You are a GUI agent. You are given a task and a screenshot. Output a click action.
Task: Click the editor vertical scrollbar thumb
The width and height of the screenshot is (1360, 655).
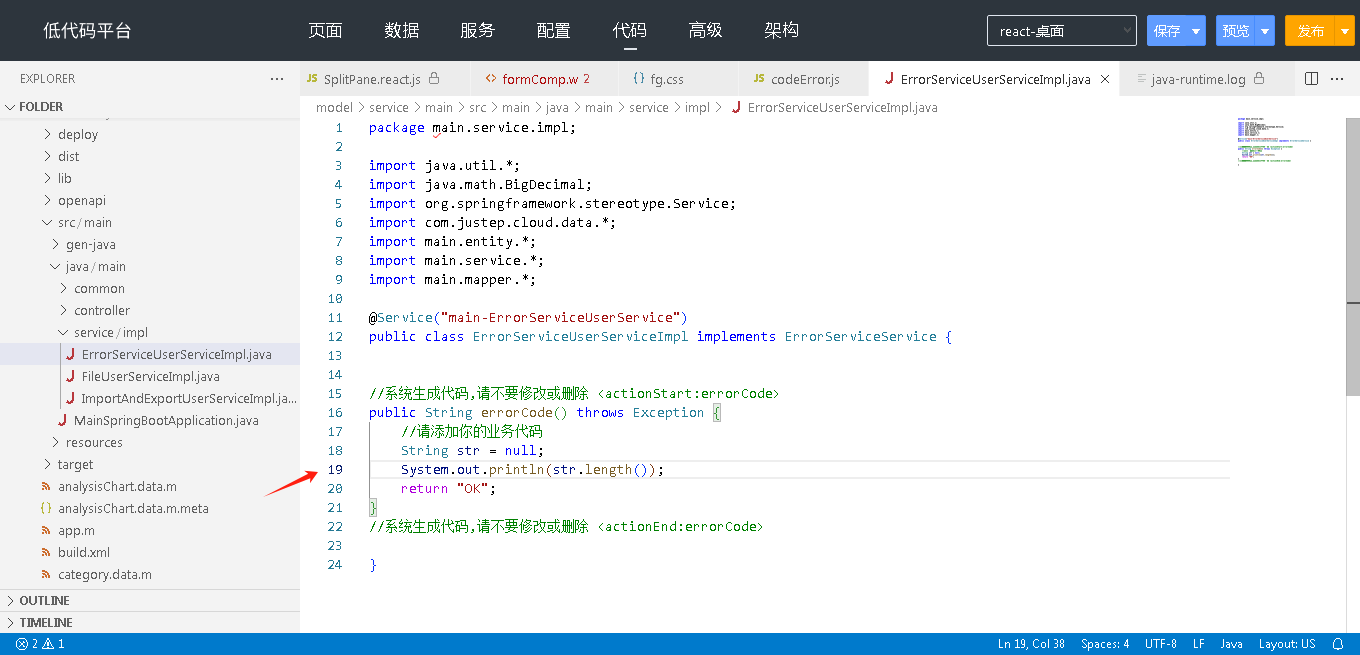[1352, 348]
